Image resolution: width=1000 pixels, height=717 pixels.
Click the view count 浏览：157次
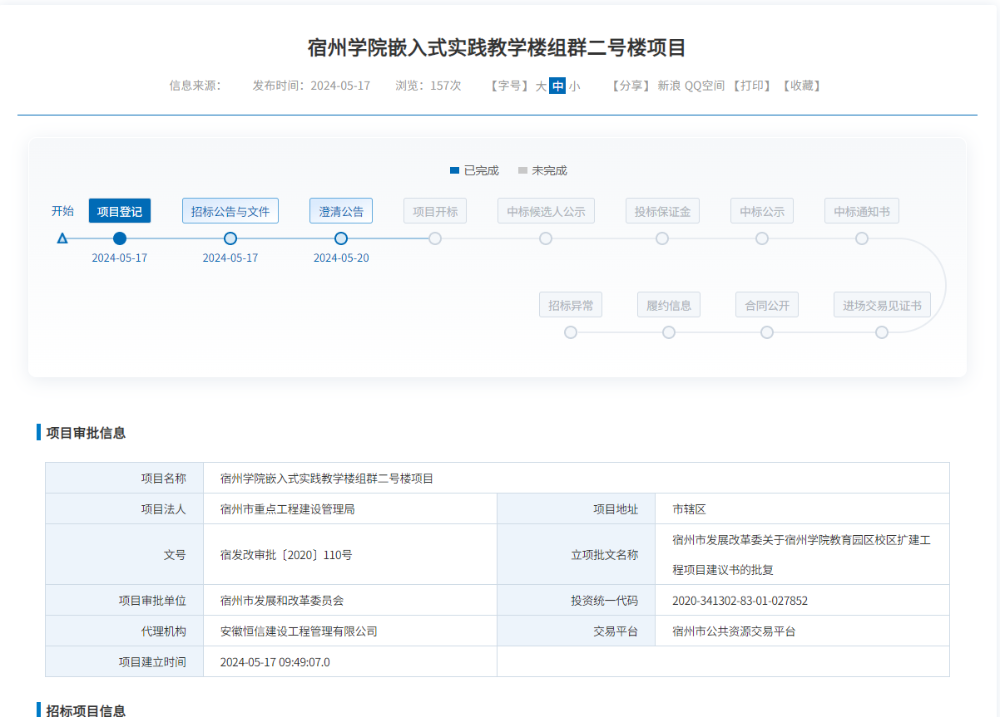428,85
